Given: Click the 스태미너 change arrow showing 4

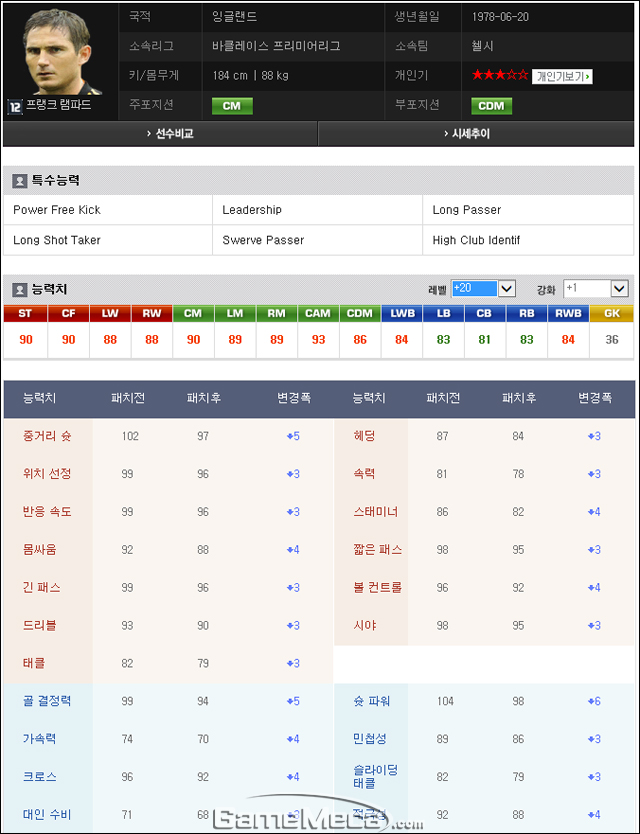Looking at the screenshot, I should [x=594, y=512].
